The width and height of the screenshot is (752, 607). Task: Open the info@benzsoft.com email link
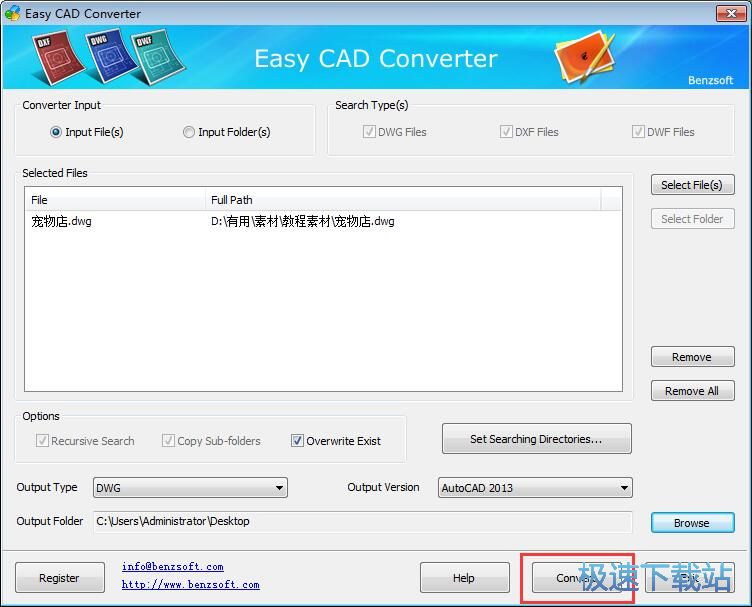[x=173, y=566]
